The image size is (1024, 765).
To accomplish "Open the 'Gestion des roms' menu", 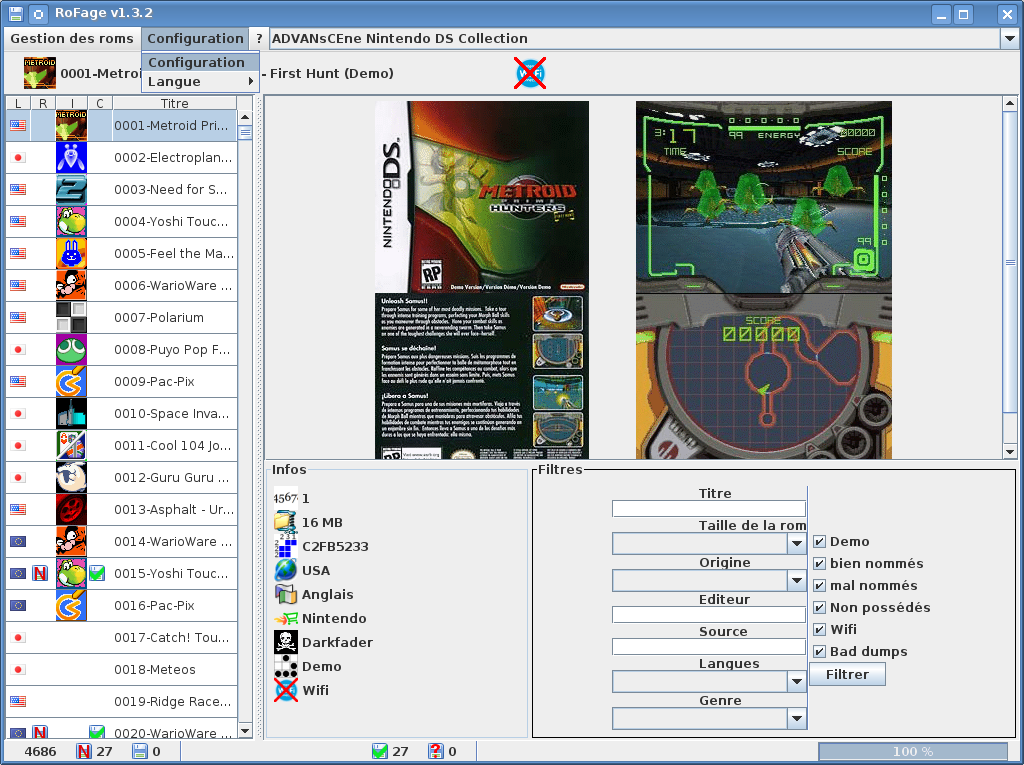I will 72,39.
